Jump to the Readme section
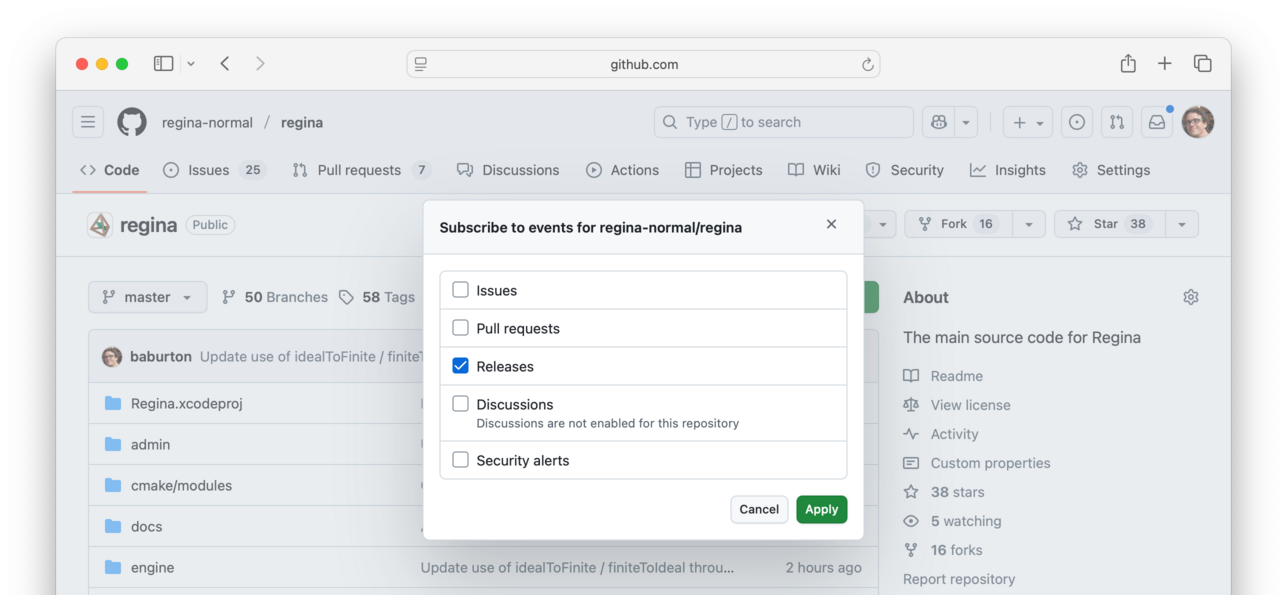Viewport: 1287px width, 595px height. pyautogui.click(x=943, y=376)
